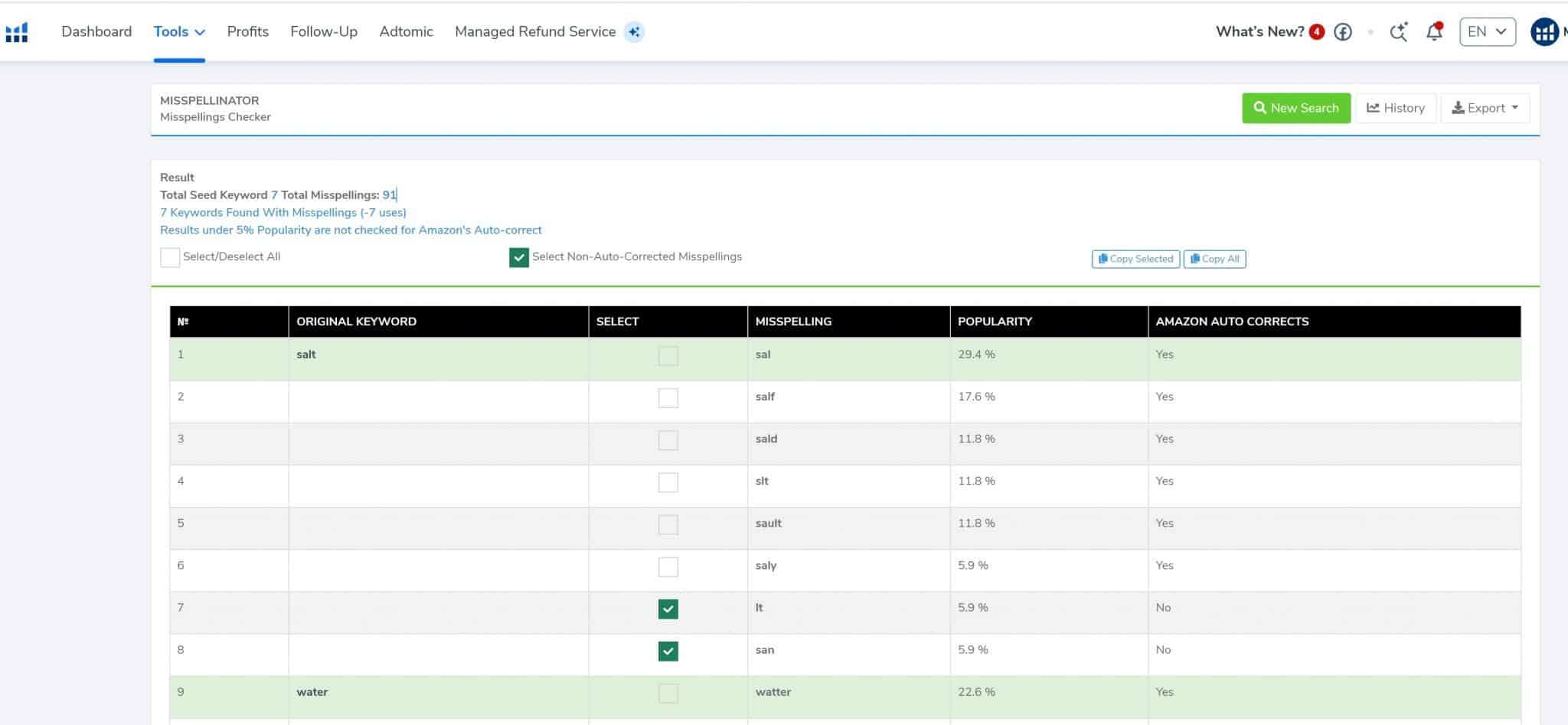This screenshot has height=725, width=1568.
Task: Open the Profits page
Action: click(x=248, y=32)
